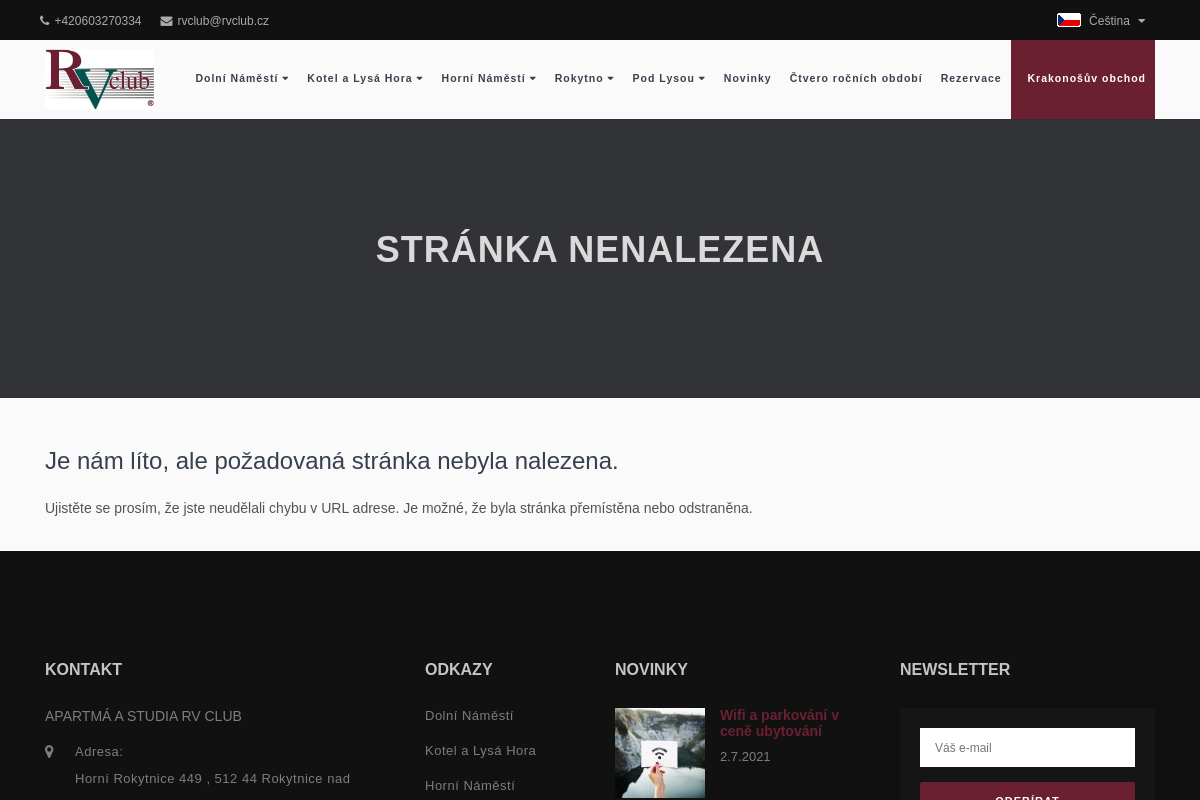
Task: Click the envelope icon beside rvclub@rvclub.cz
Action: [x=166, y=21]
